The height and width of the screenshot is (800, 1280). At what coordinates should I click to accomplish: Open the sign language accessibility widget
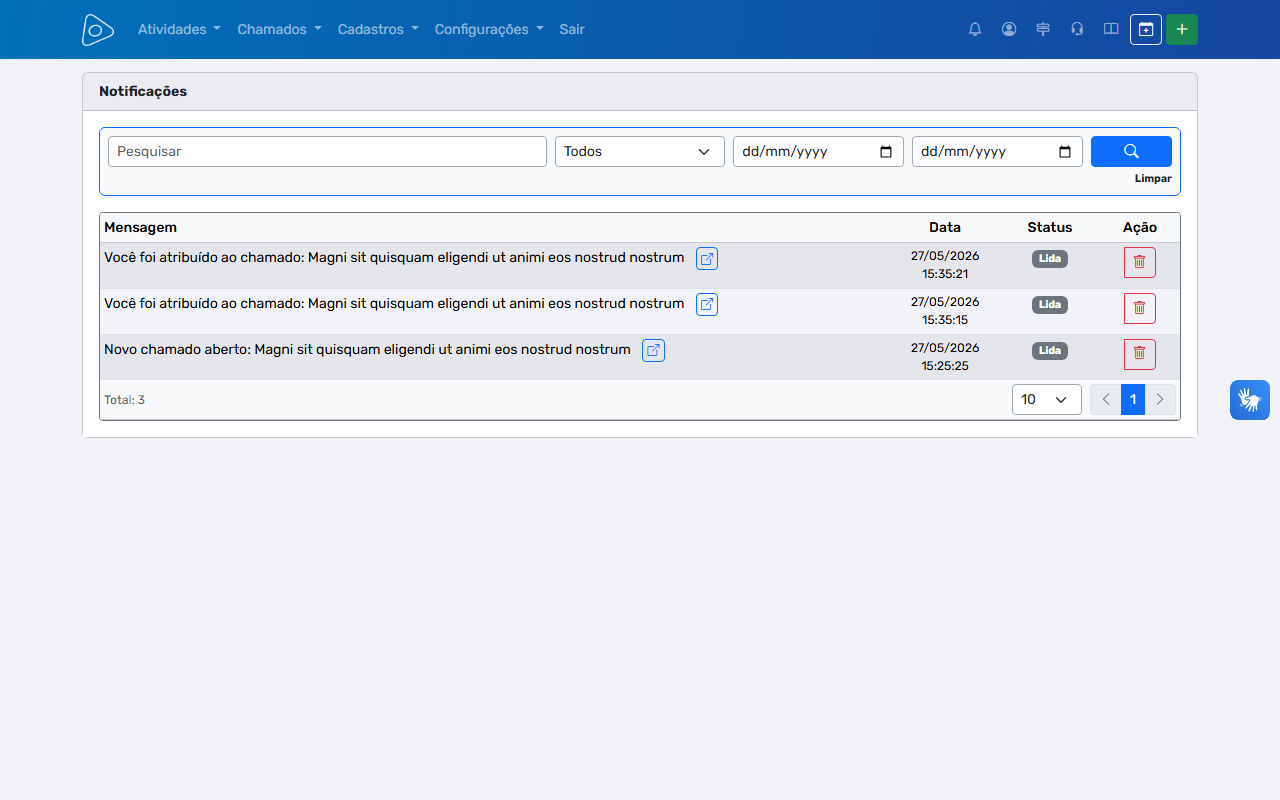(x=1250, y=400)
